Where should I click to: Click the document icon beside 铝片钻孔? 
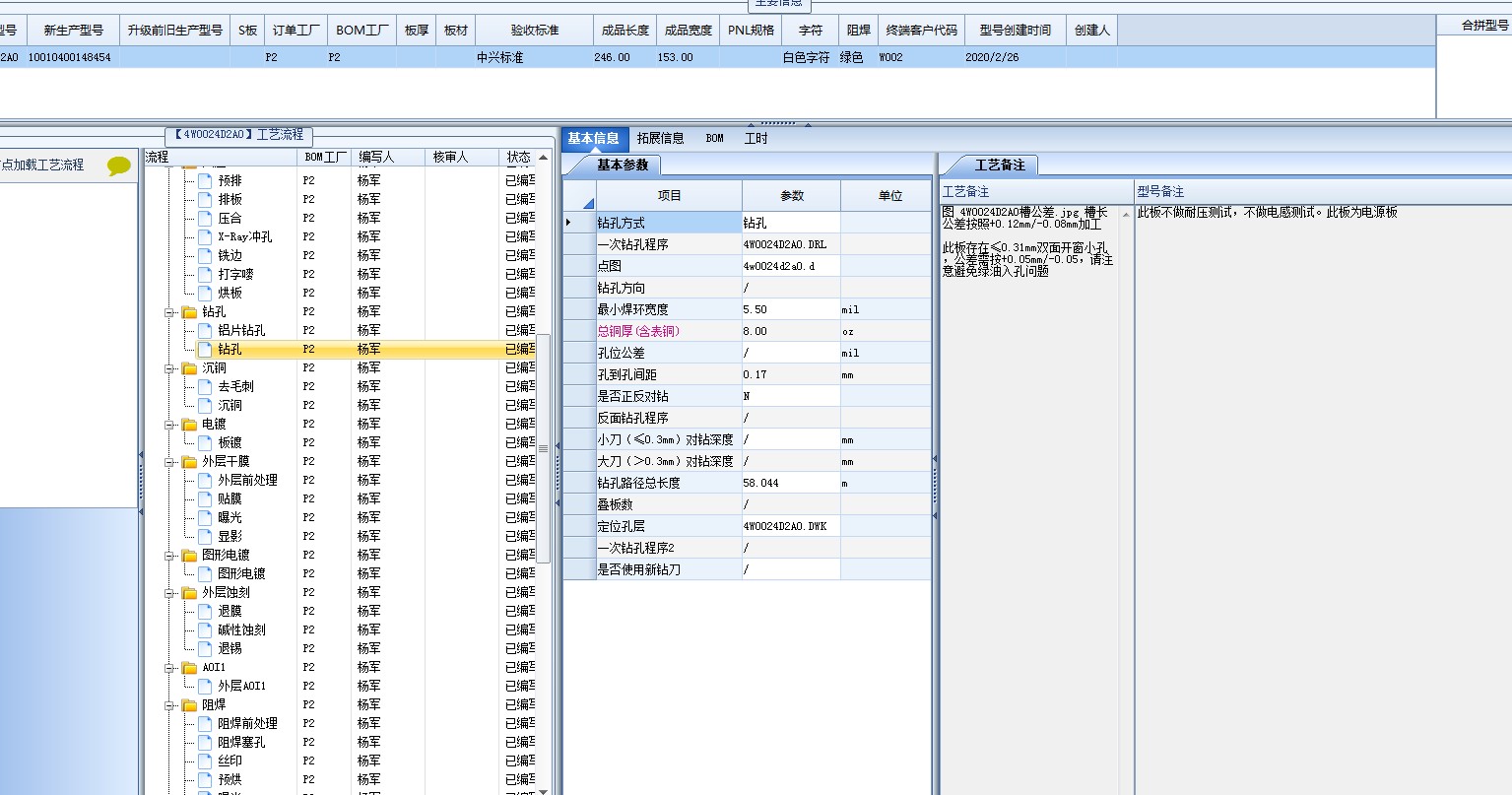click(205, 331)
